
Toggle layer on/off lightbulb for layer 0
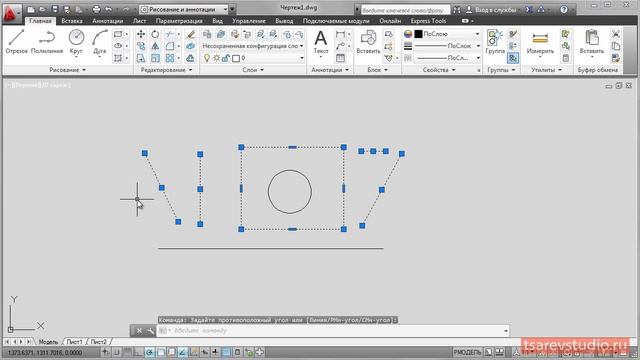pos(207,58)
